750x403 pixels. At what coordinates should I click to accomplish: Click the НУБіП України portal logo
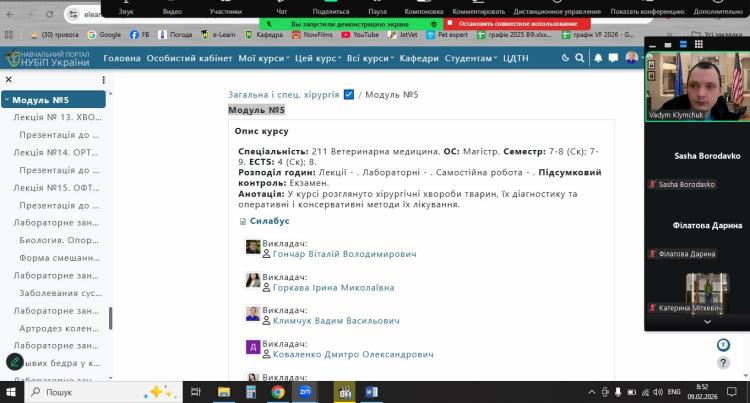click(x=48, y=58)
